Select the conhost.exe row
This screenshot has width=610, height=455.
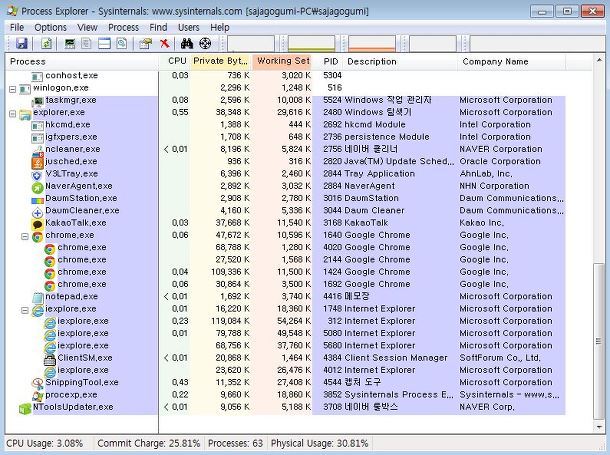[286, 75]
